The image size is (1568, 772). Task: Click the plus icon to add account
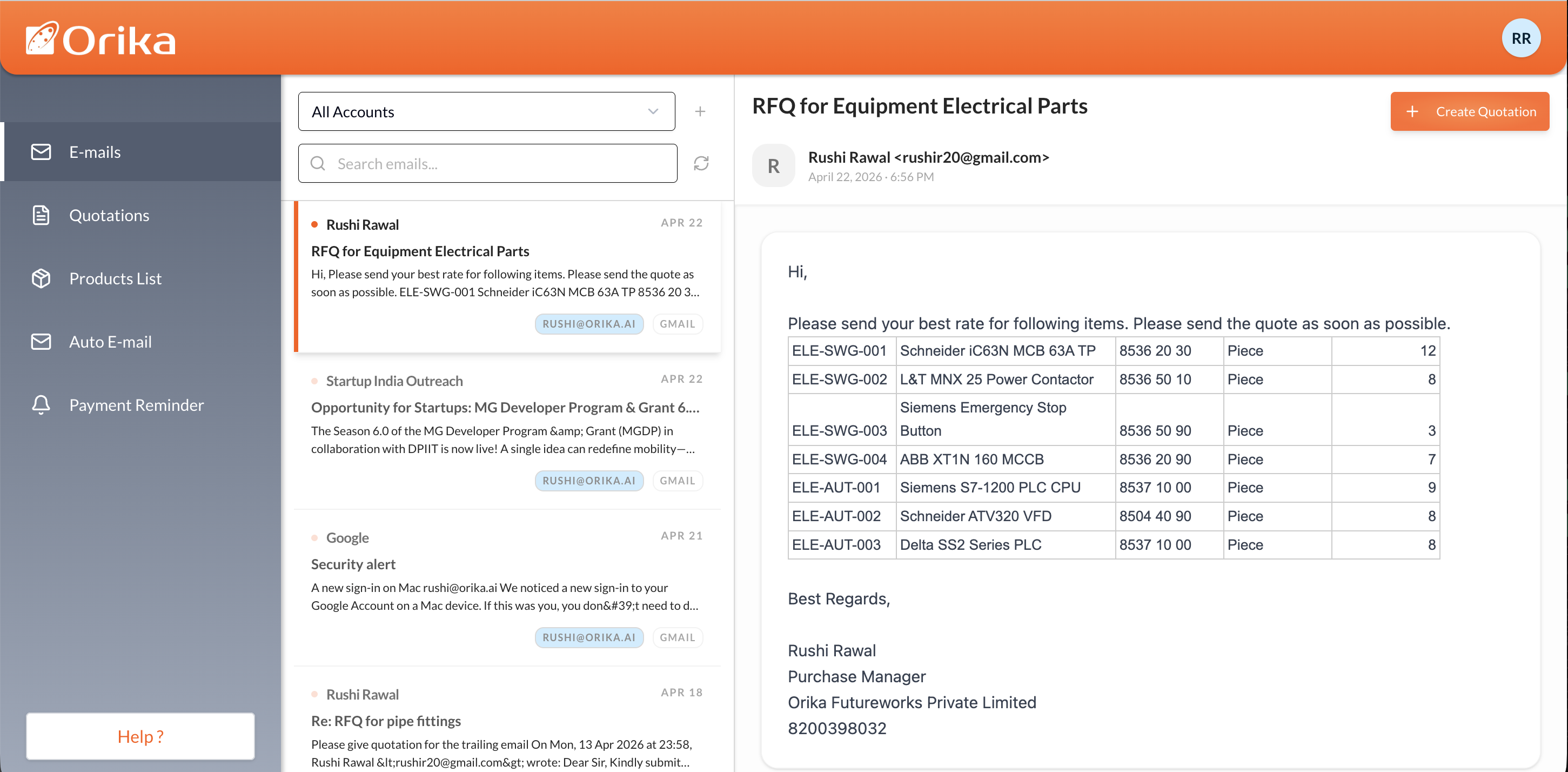coord(700,111)
